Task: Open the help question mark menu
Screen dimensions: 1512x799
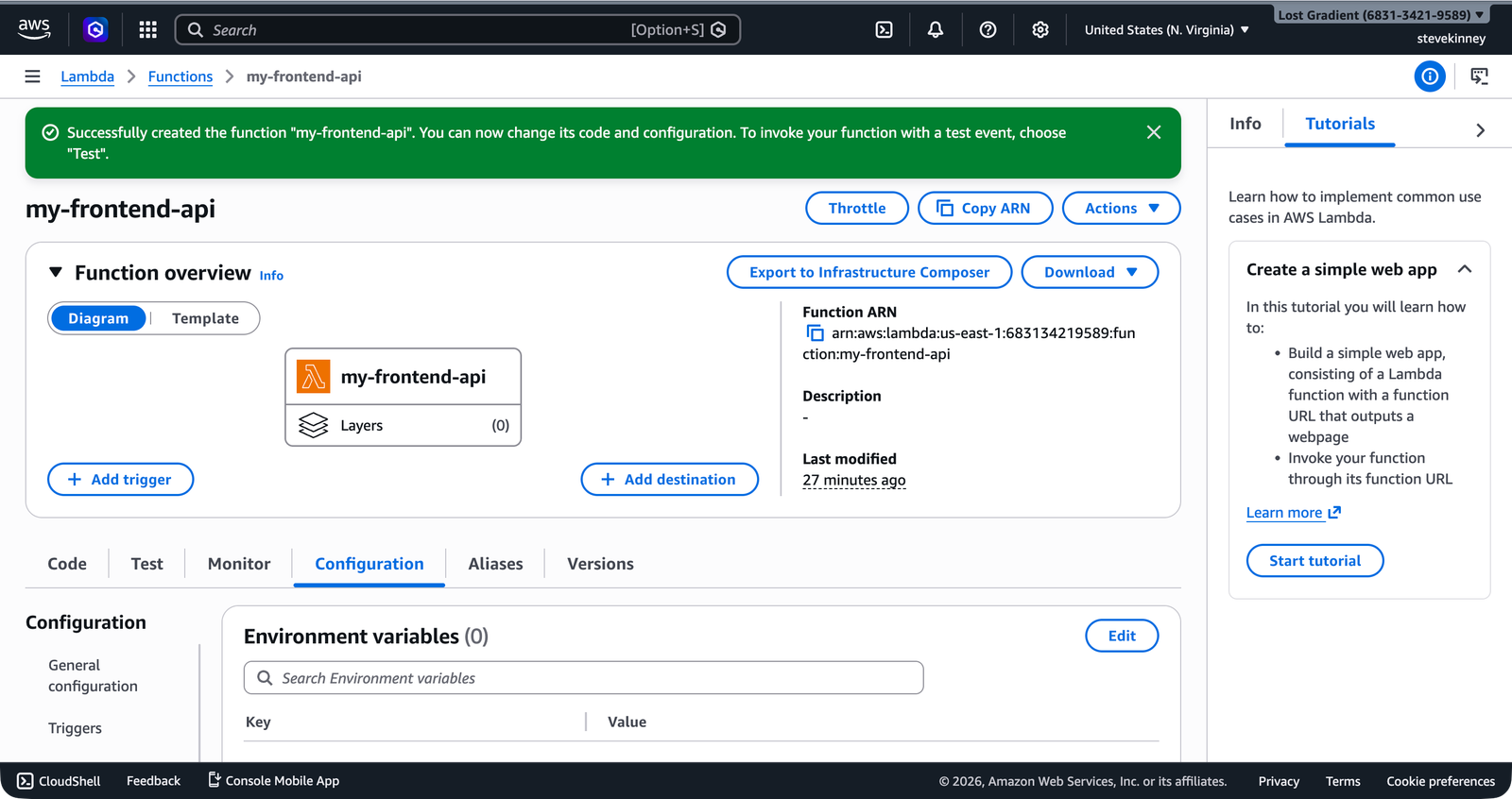Action: 988,29
